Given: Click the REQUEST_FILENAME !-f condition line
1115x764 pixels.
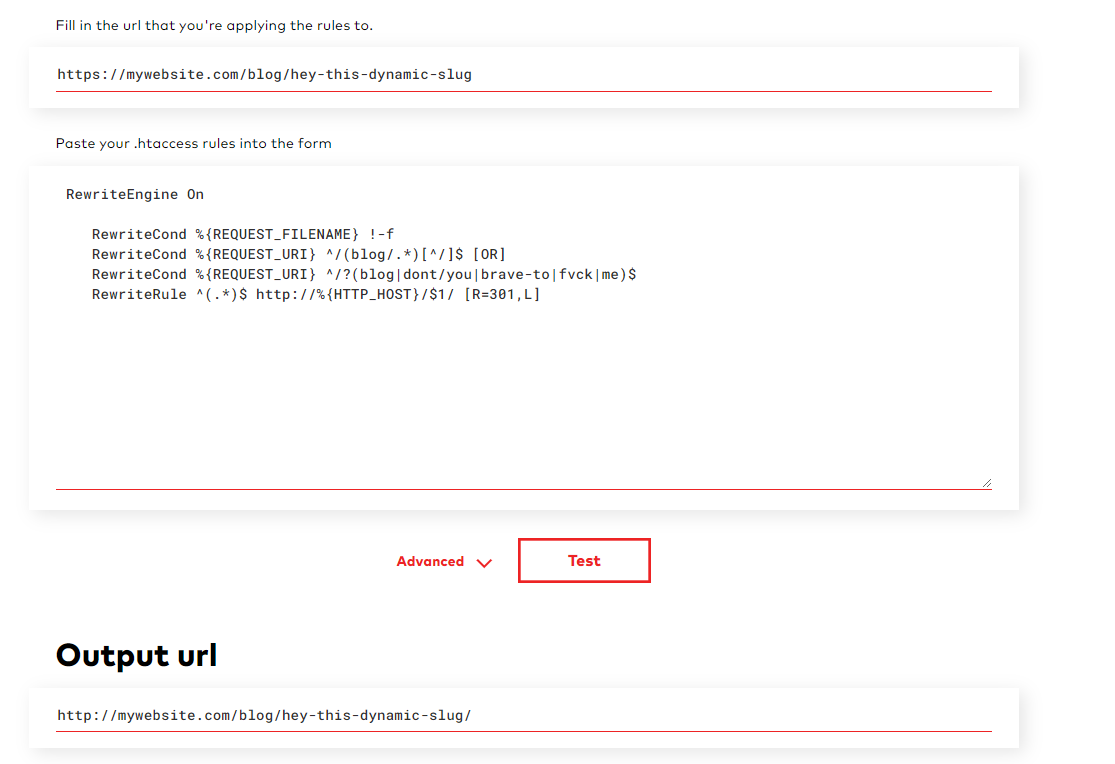Looking at the screenshot, I should click(x=243, y=234).
